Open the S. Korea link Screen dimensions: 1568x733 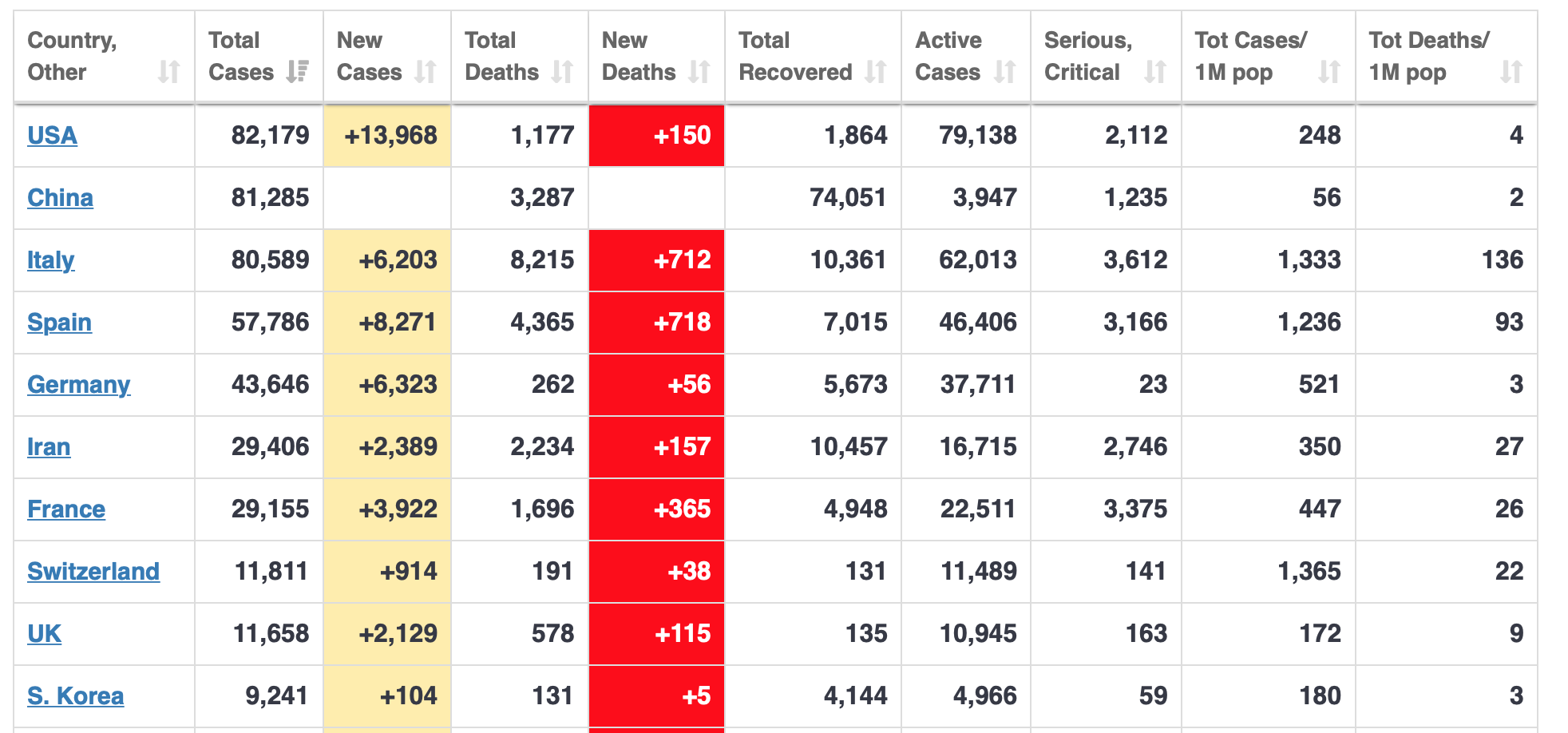click(x=75, y=696)
